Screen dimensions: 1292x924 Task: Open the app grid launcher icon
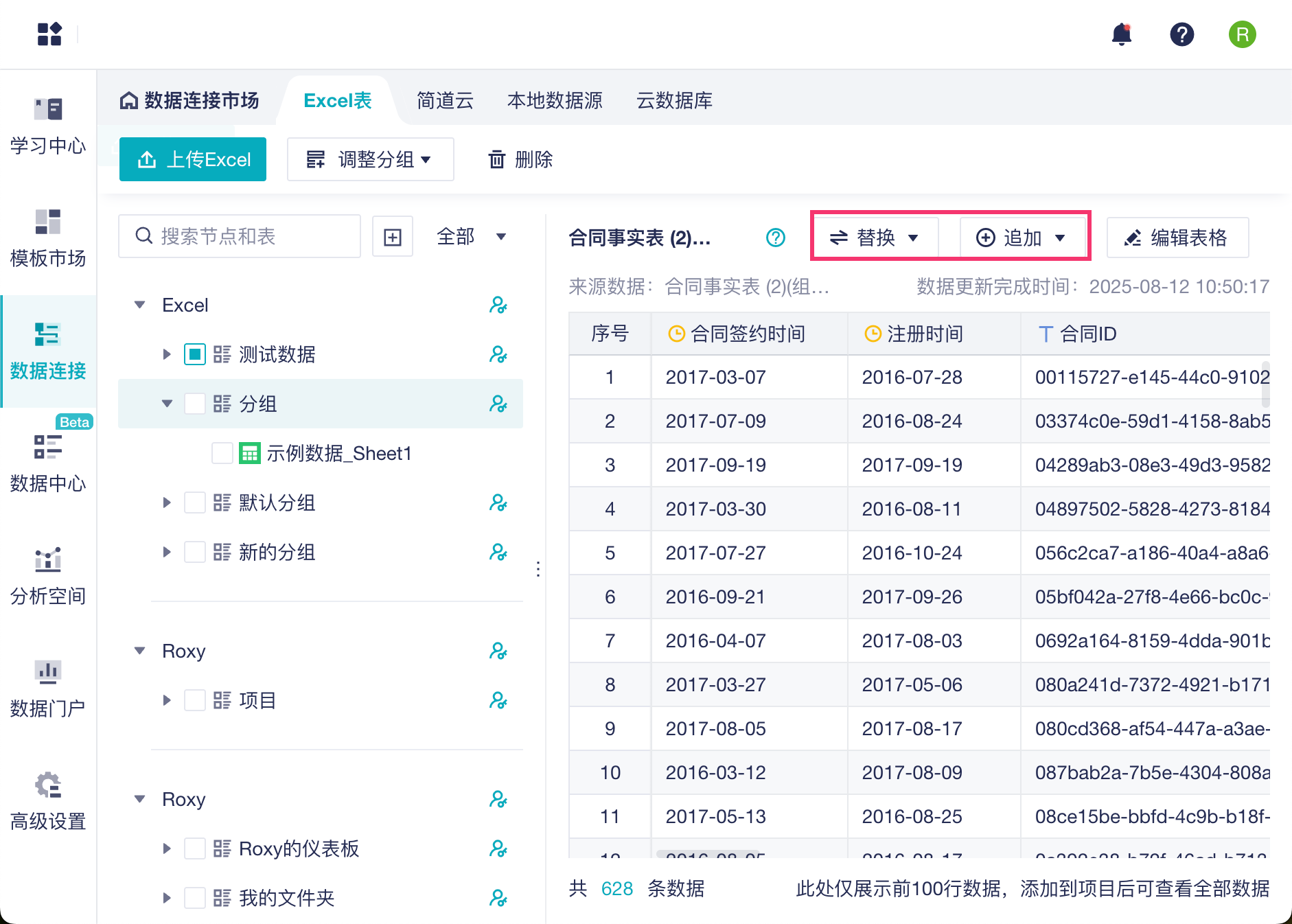click(x=49, y=34)
